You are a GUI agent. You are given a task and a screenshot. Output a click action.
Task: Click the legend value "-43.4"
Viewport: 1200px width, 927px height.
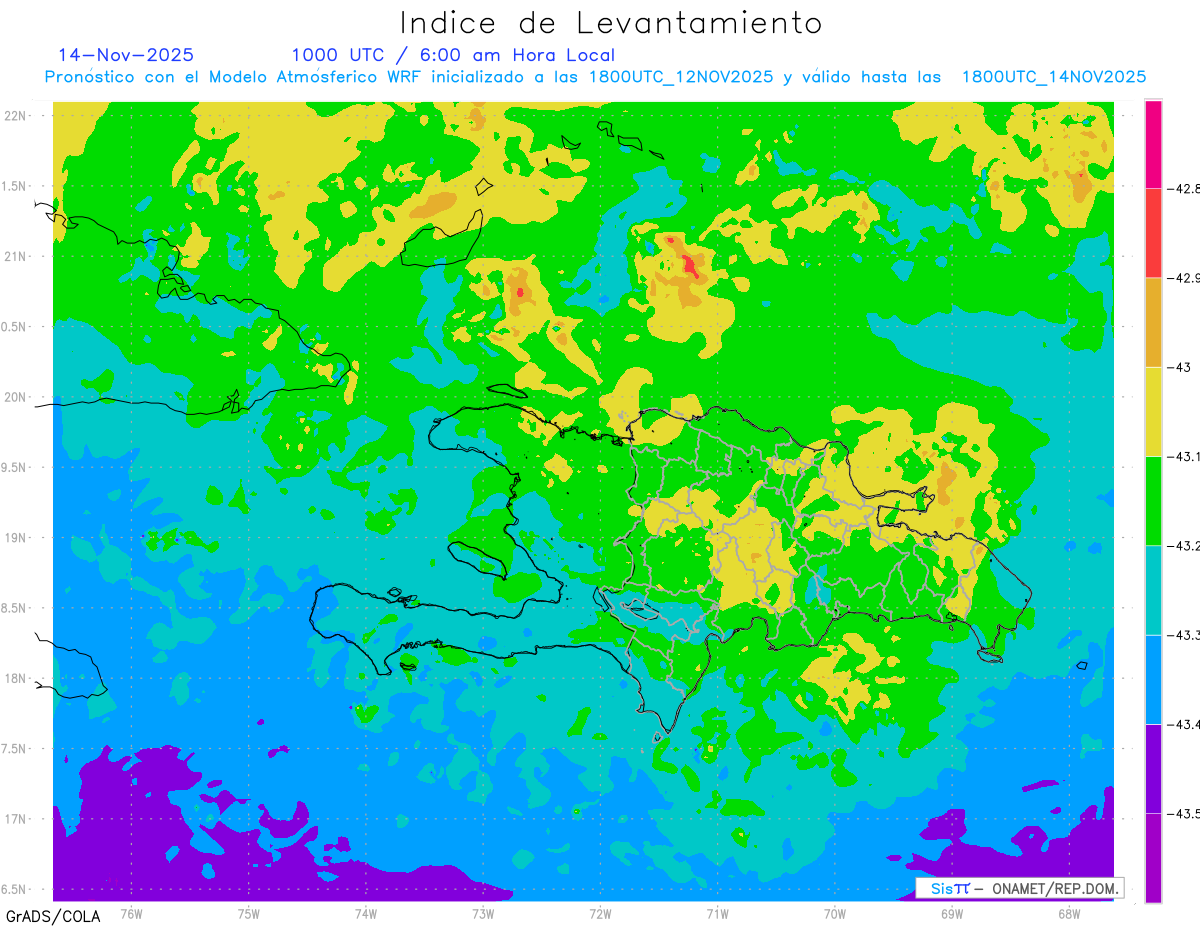point(1185,724)
